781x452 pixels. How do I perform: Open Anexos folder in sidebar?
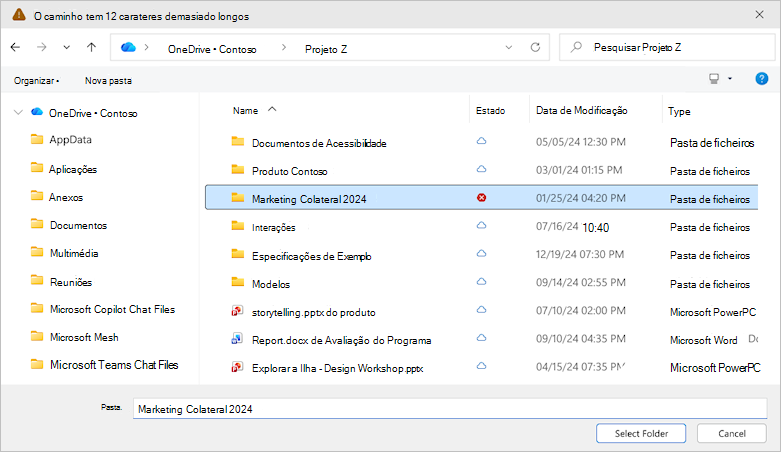66,197
